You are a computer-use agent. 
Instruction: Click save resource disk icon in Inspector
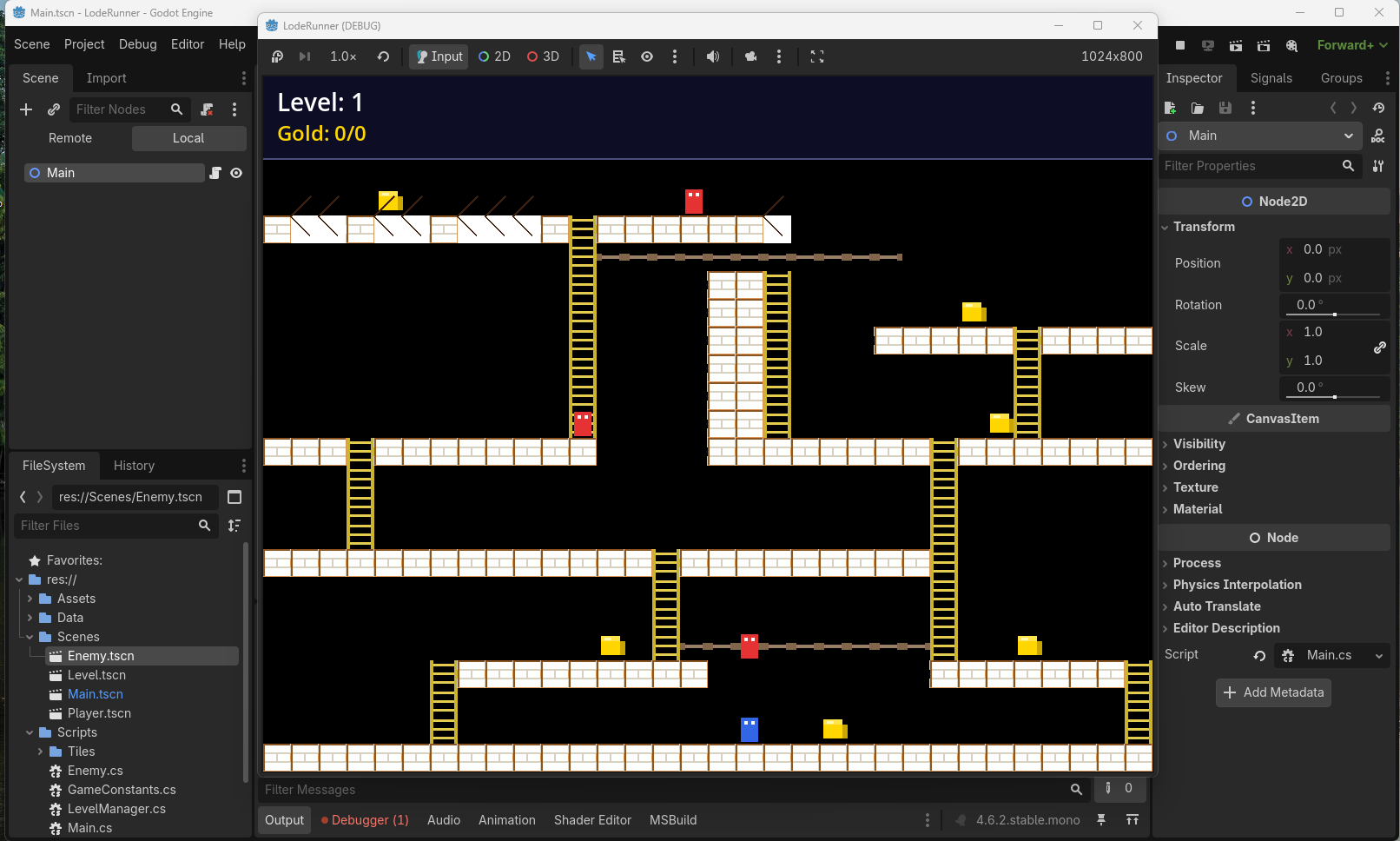tap(1225, 108)
